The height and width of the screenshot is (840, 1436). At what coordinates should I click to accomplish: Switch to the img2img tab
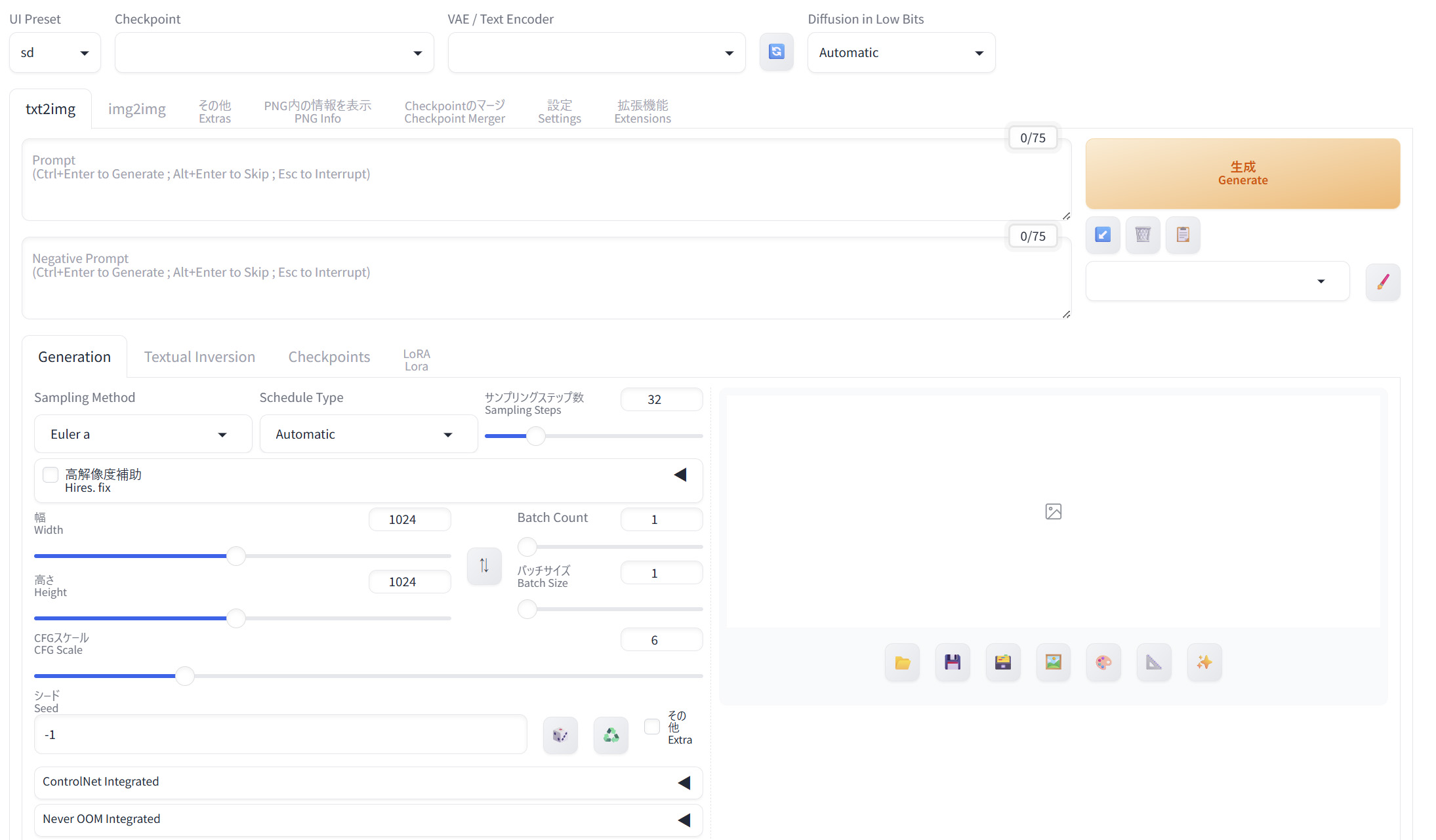pos(136,109)
